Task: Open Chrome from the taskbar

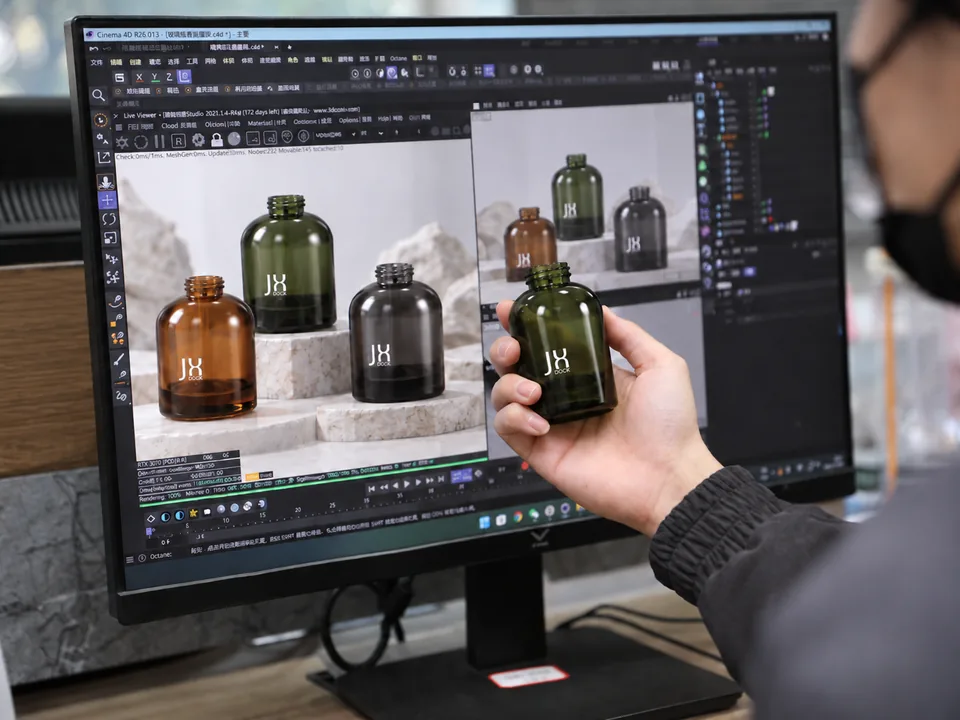Action: (518, 517)
